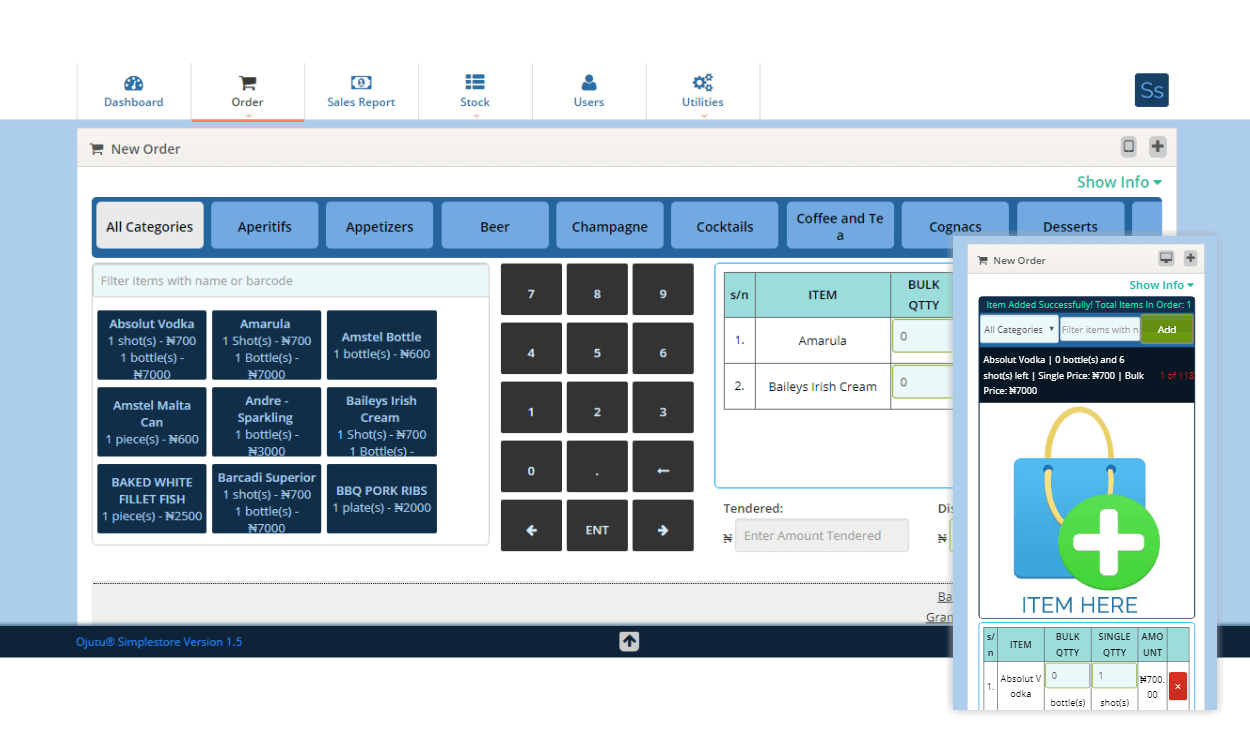Add Amstel Malta Can item

click(x=152, y=422)
